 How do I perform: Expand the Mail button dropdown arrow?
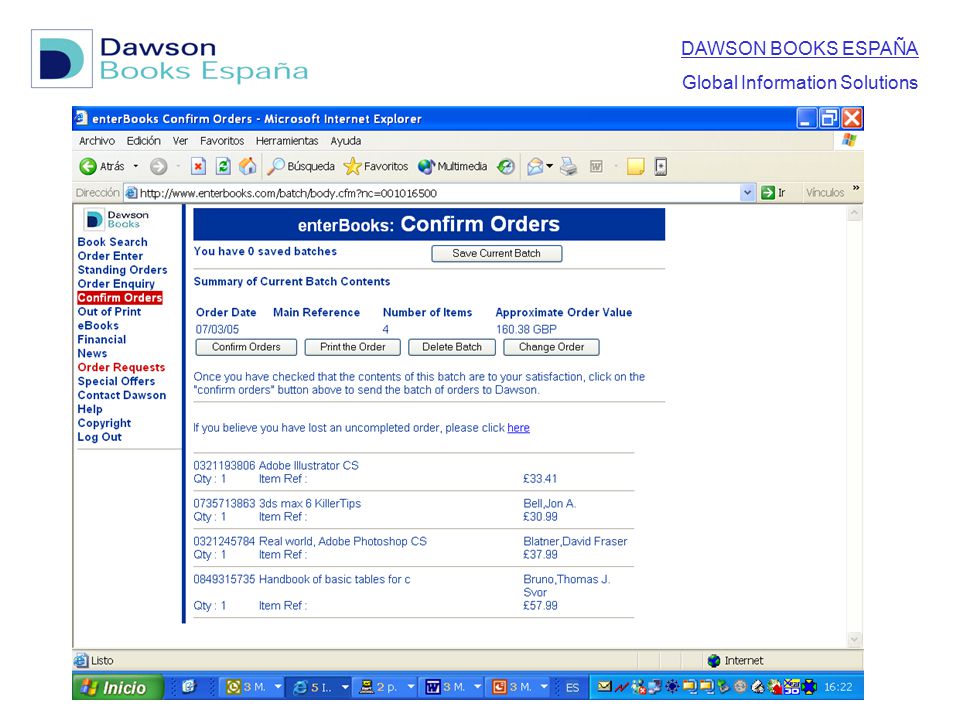549,166
